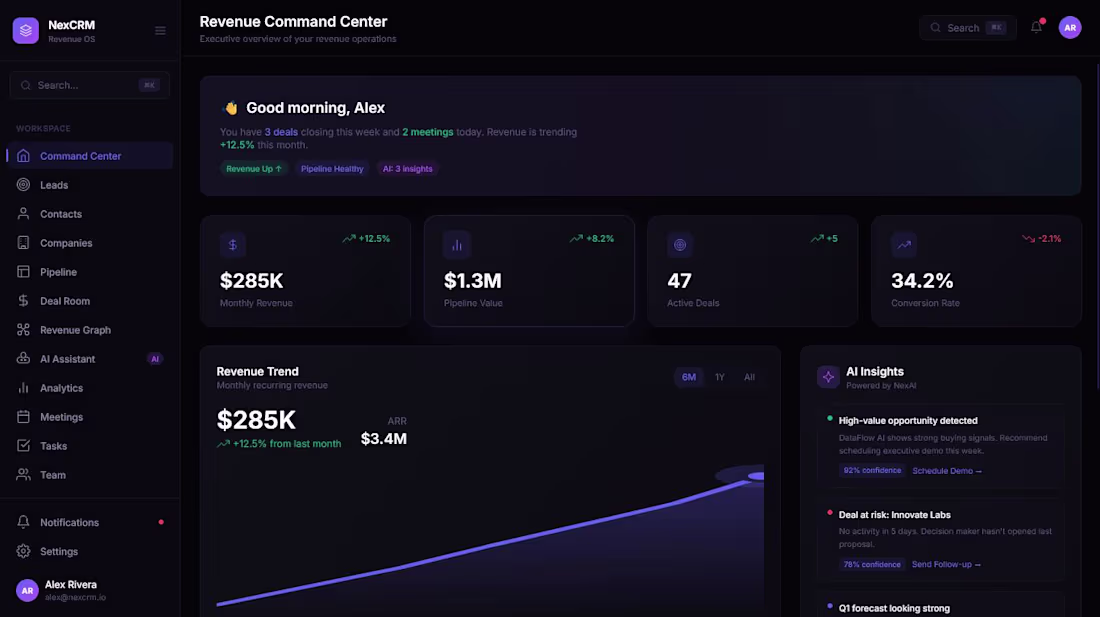1100x617 pixels.
Task: Click the Pipeline Healthy tag
Action: pyautogui.click(x=332, y=169)
